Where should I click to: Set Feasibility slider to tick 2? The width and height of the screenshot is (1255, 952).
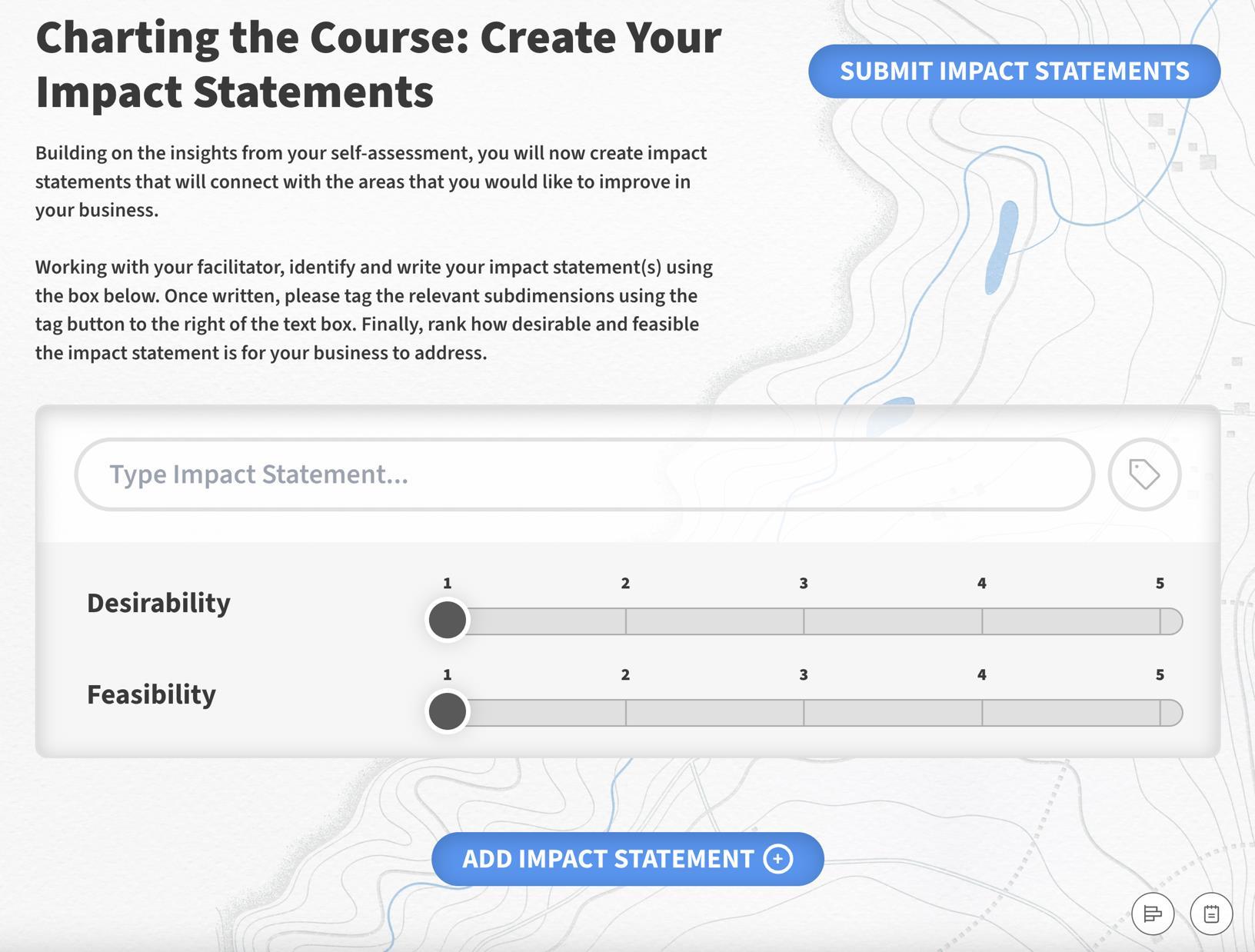(x=626, y=712)
